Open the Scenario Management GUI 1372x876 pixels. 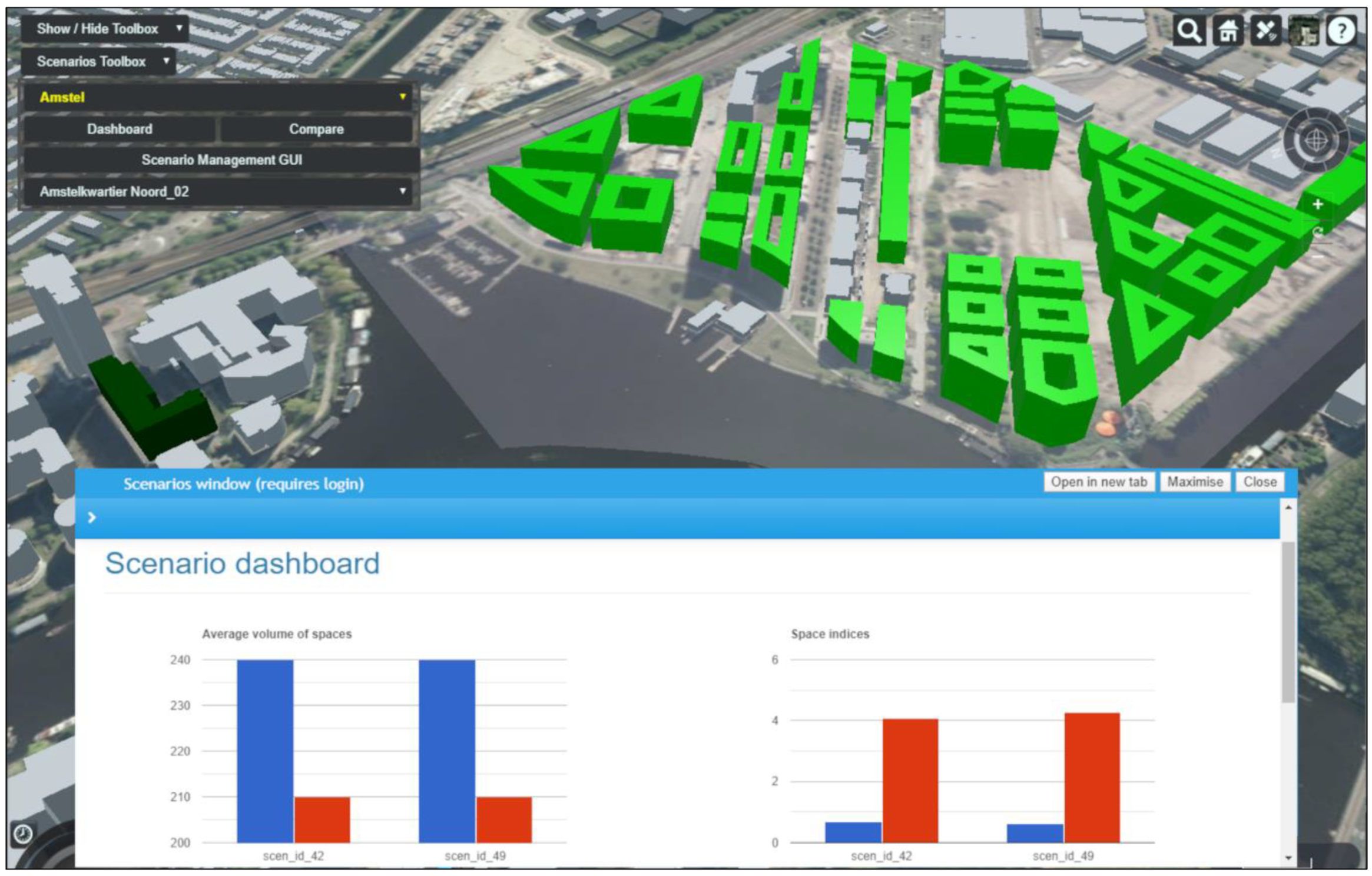[x=221, y=160]
